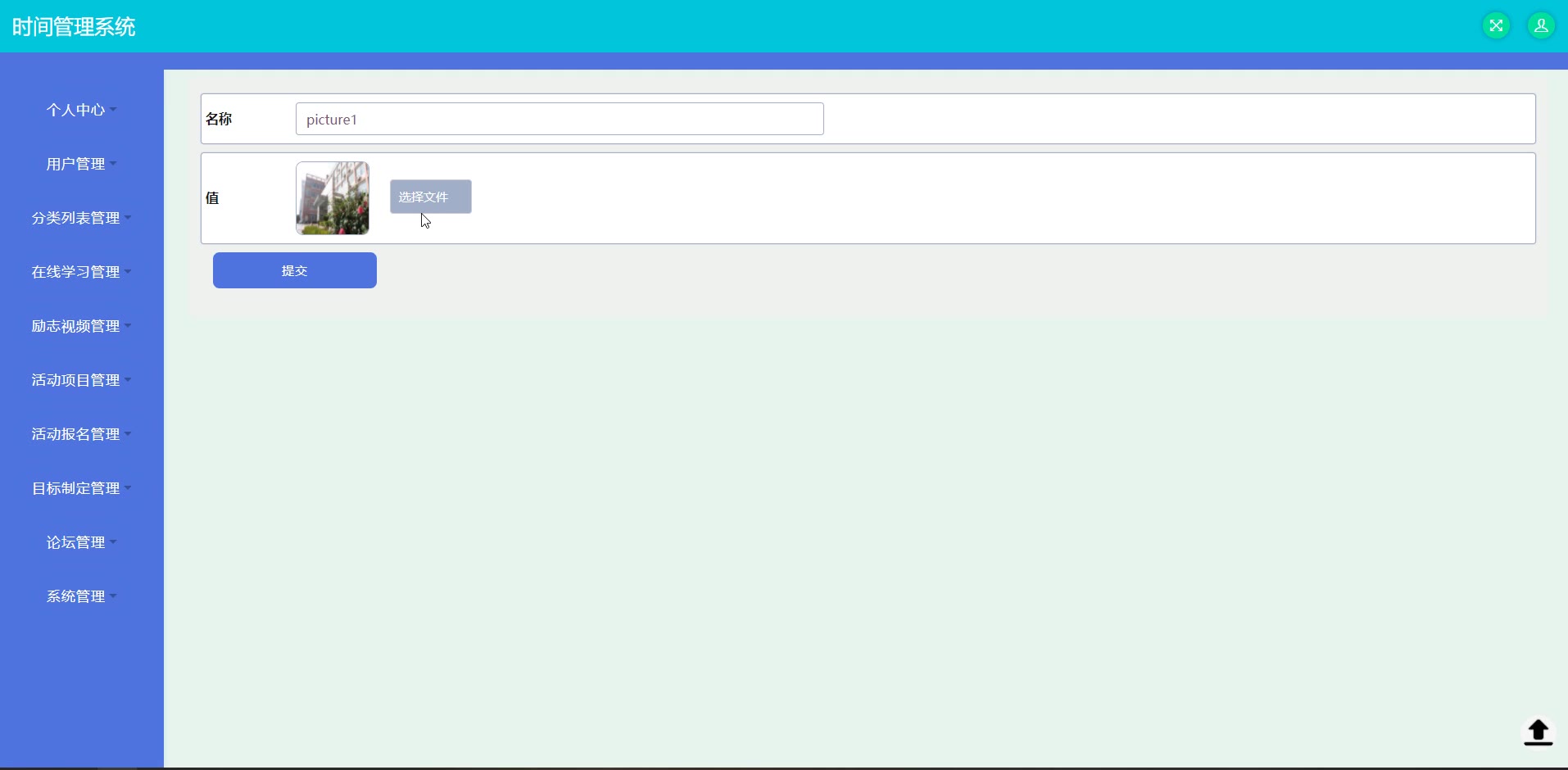The image size is (1568, 770).
Task: Focus the 名称 input containing picture1
Action: pos(560,119)
